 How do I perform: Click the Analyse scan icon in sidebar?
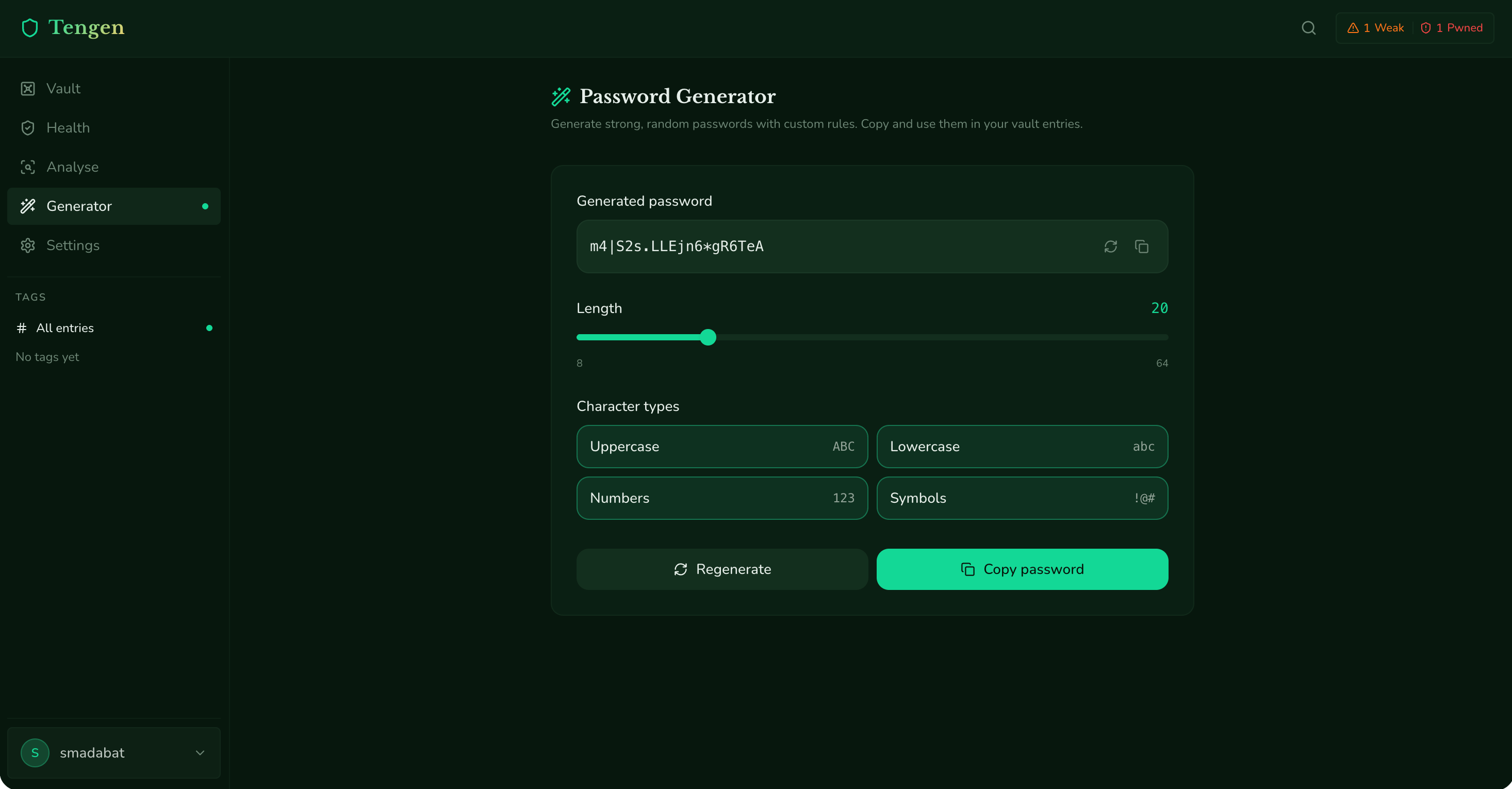[27, 167]
